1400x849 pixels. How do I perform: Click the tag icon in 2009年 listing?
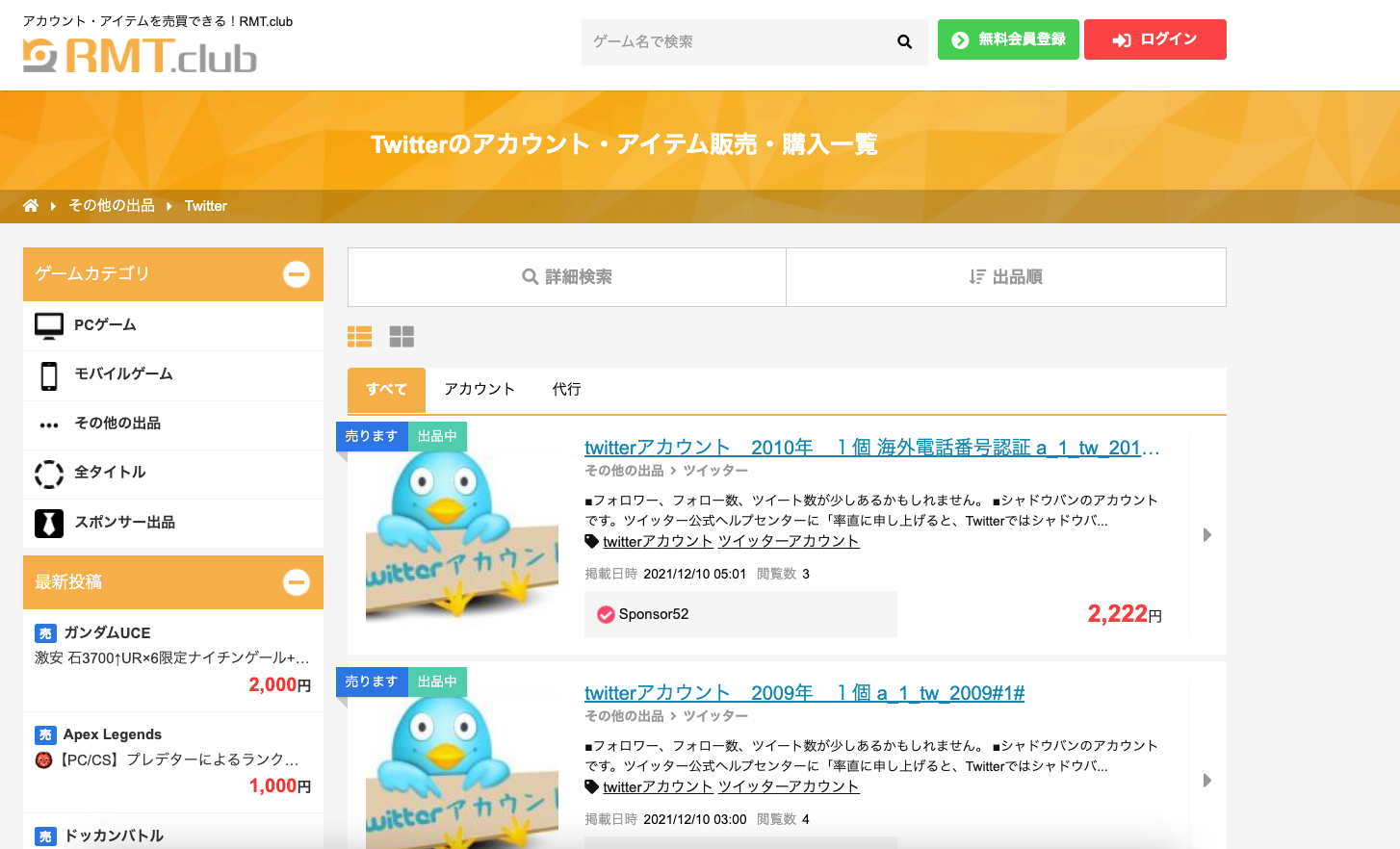point(592,786)
